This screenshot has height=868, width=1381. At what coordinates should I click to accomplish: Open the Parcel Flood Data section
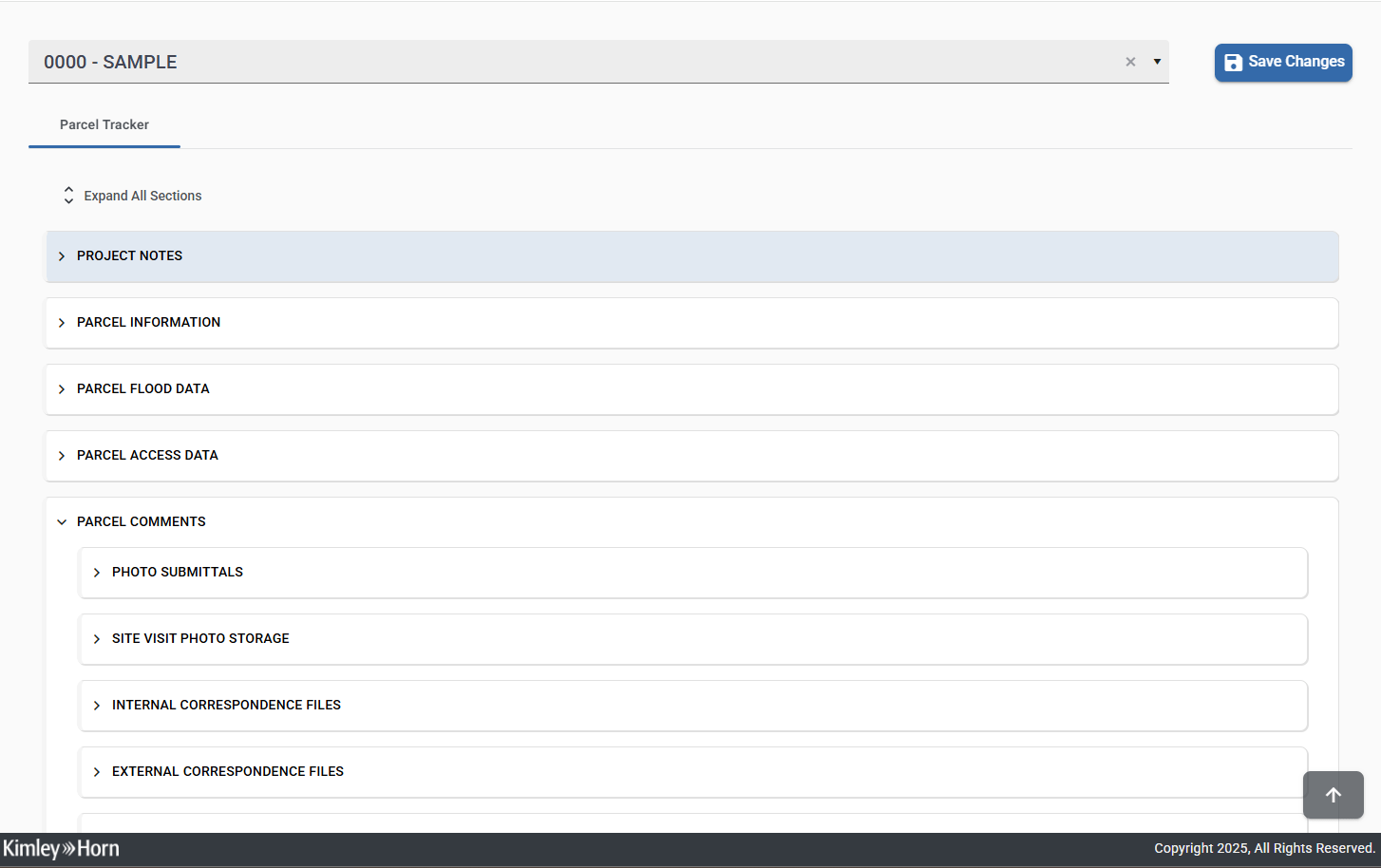pyautogui.click(x=143, y=389)
